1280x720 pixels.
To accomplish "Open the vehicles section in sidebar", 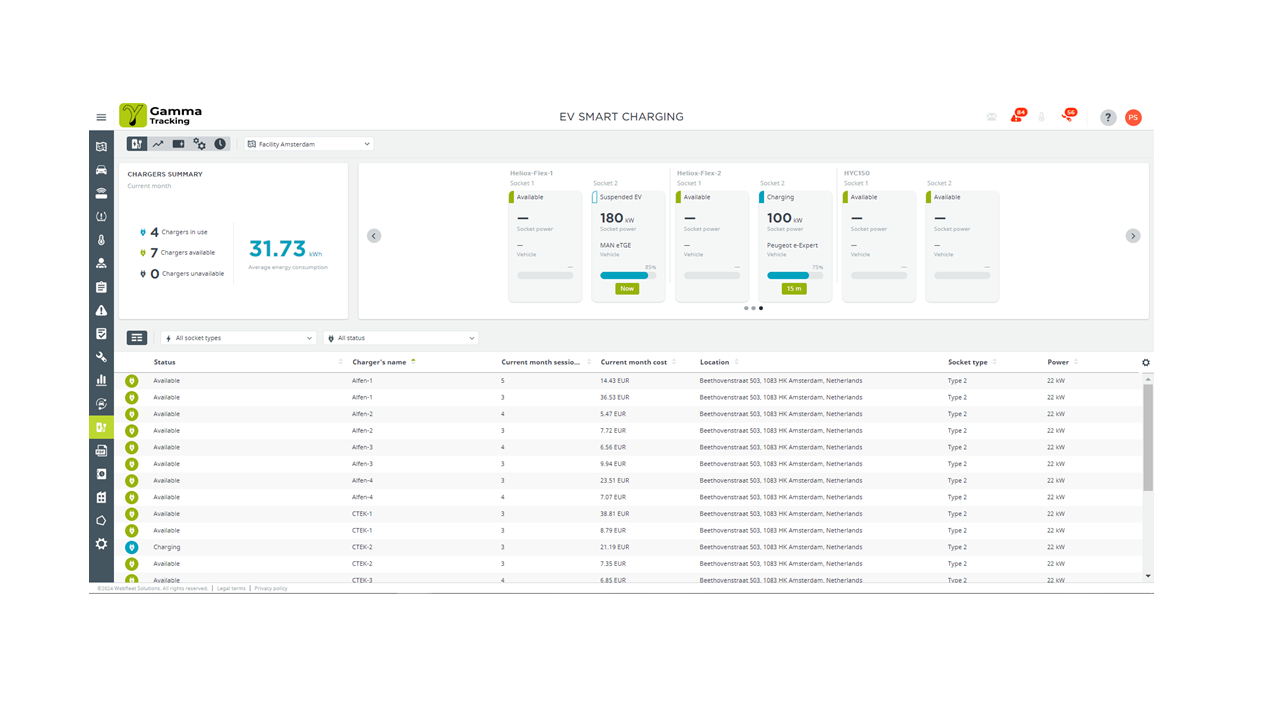I will pos(101,170).
